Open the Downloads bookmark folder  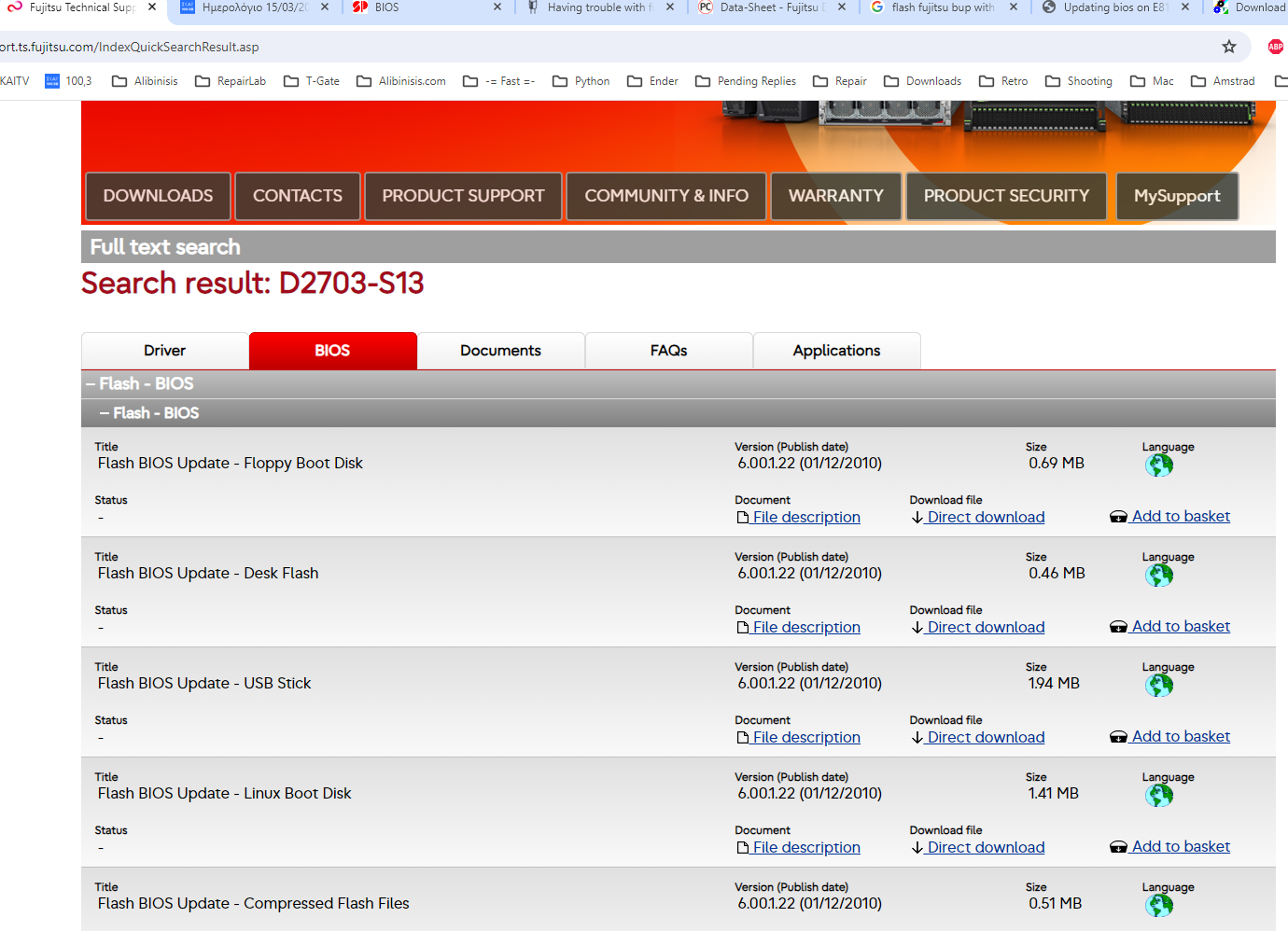[923, 81]
